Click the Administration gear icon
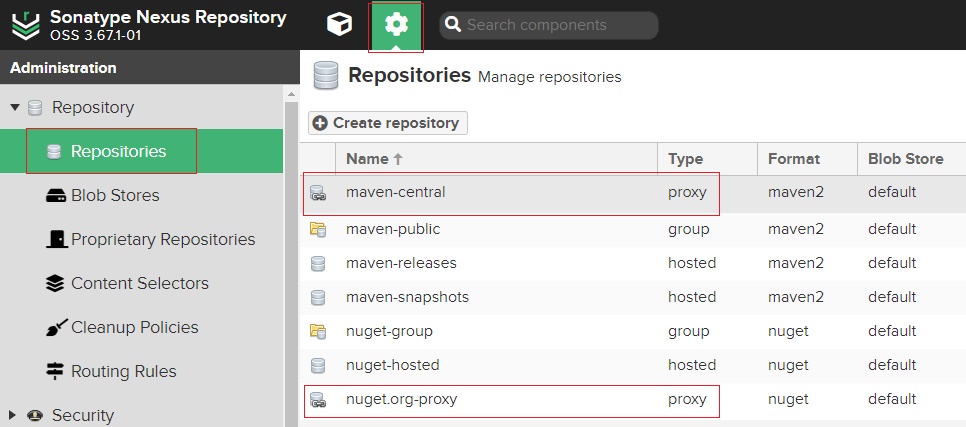 pyautogui.click(x=396, y=25)
